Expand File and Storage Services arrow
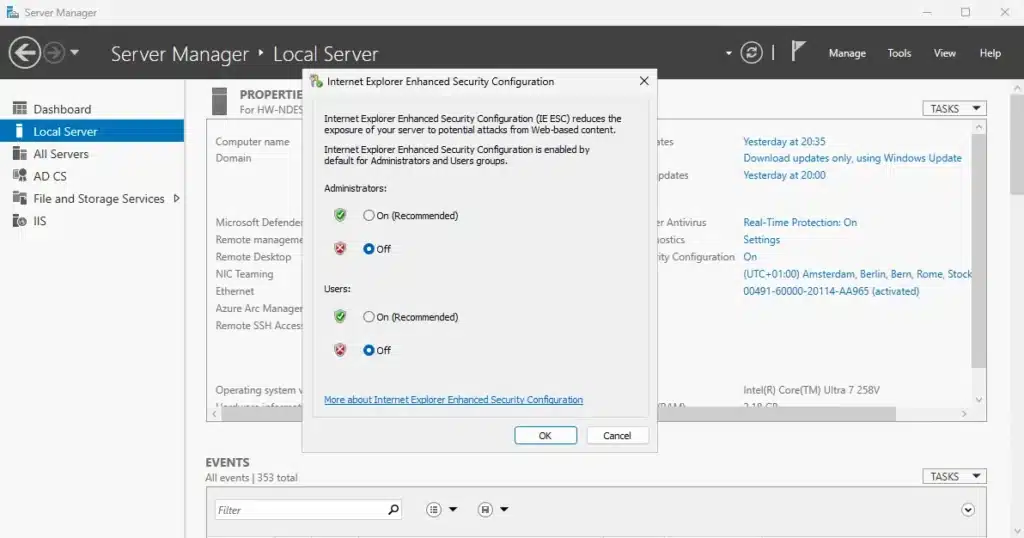The image size is (1024, 538). (177, 198)
